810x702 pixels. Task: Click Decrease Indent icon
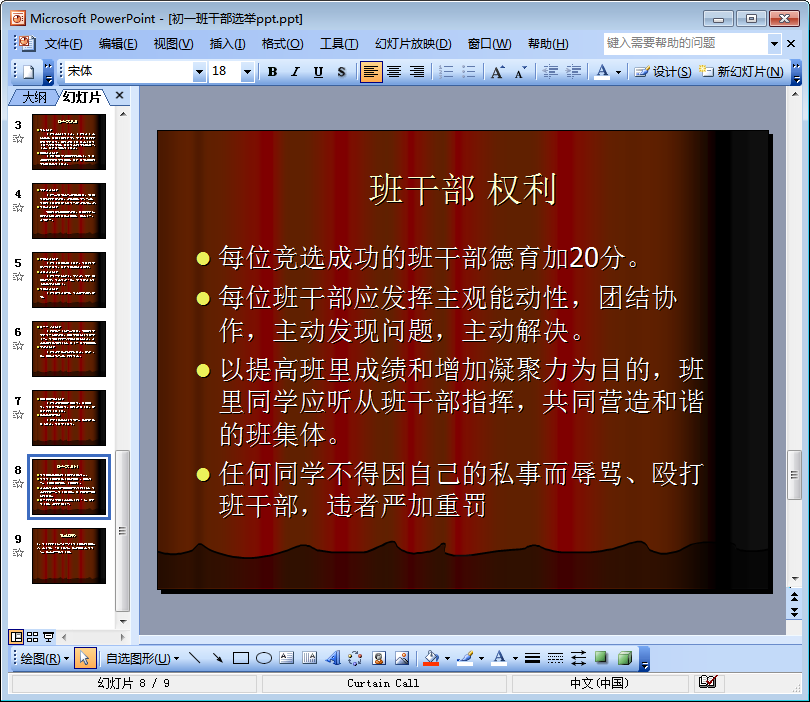(x=551, y=72)
